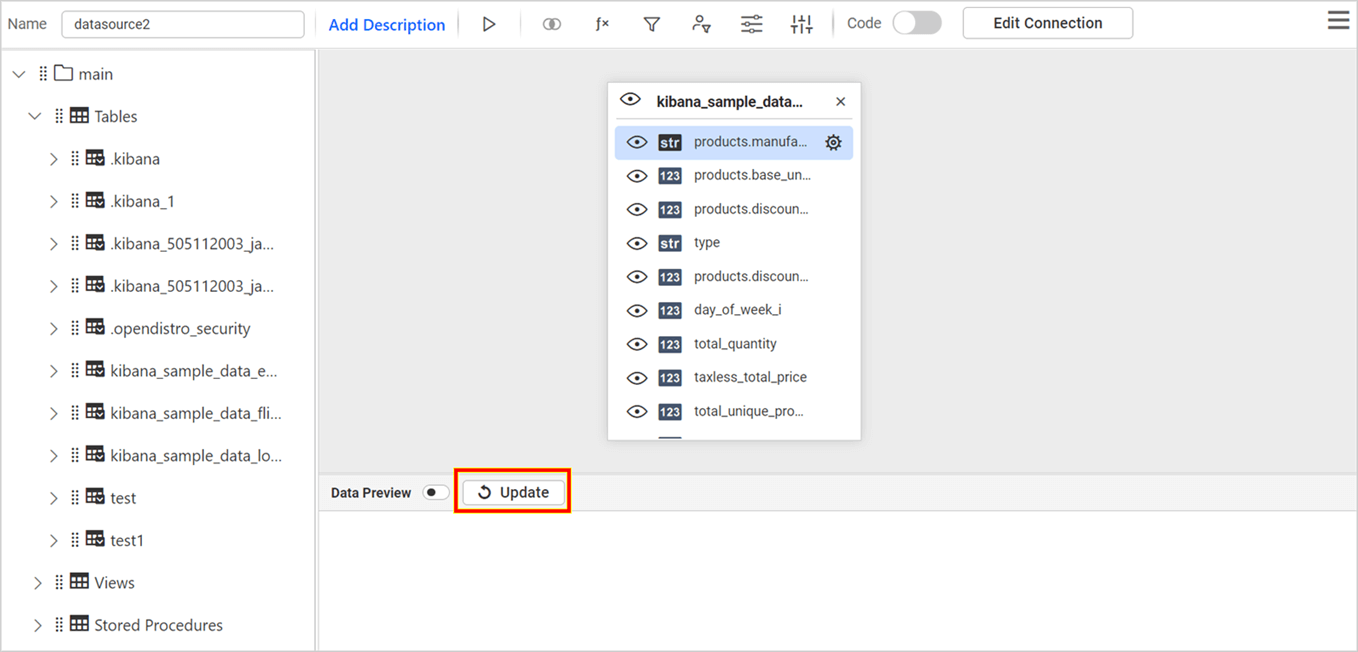The image size is (1358, 652).
Task: Click the 123 type badge of day_of_week_i
Action: click(670, 311)
